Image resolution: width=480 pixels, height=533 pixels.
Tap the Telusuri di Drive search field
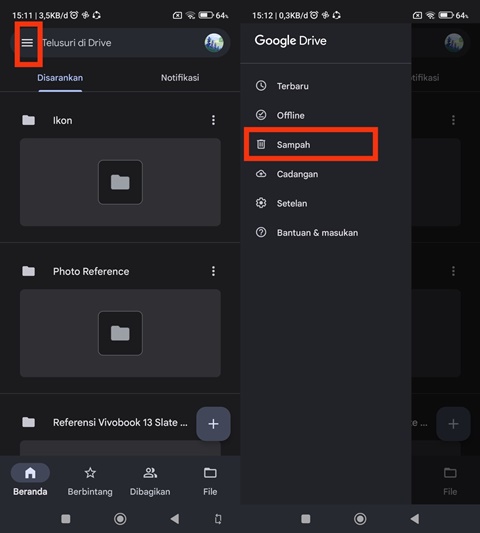coord(121,43)
